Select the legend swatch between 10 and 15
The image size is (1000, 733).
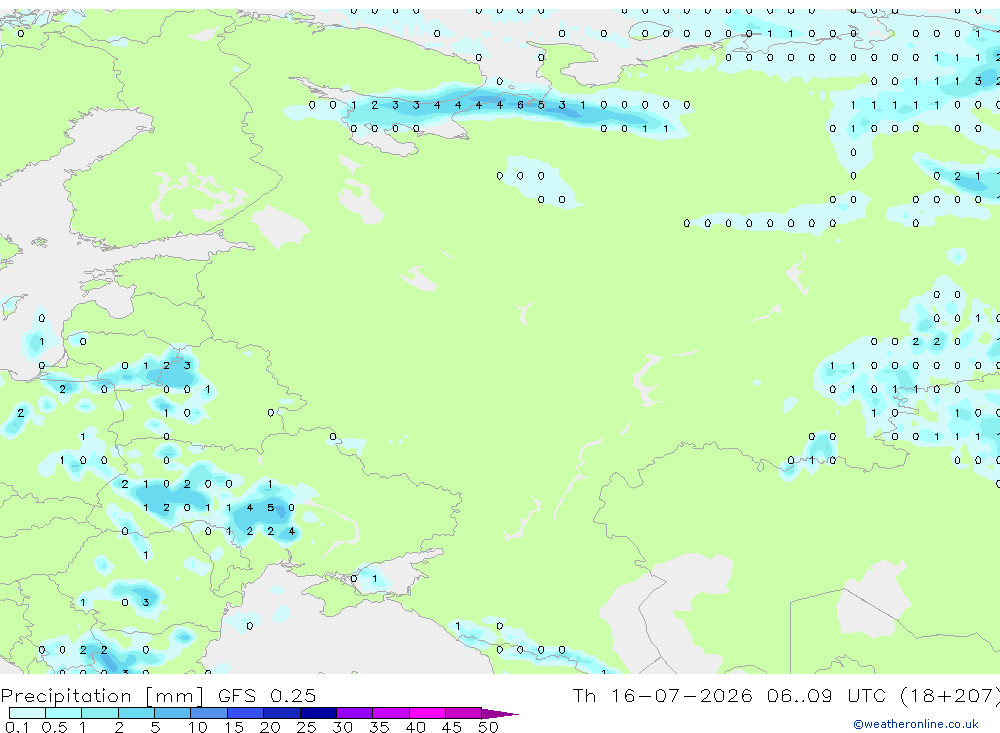pyautogui.click(x=209, y=713)
